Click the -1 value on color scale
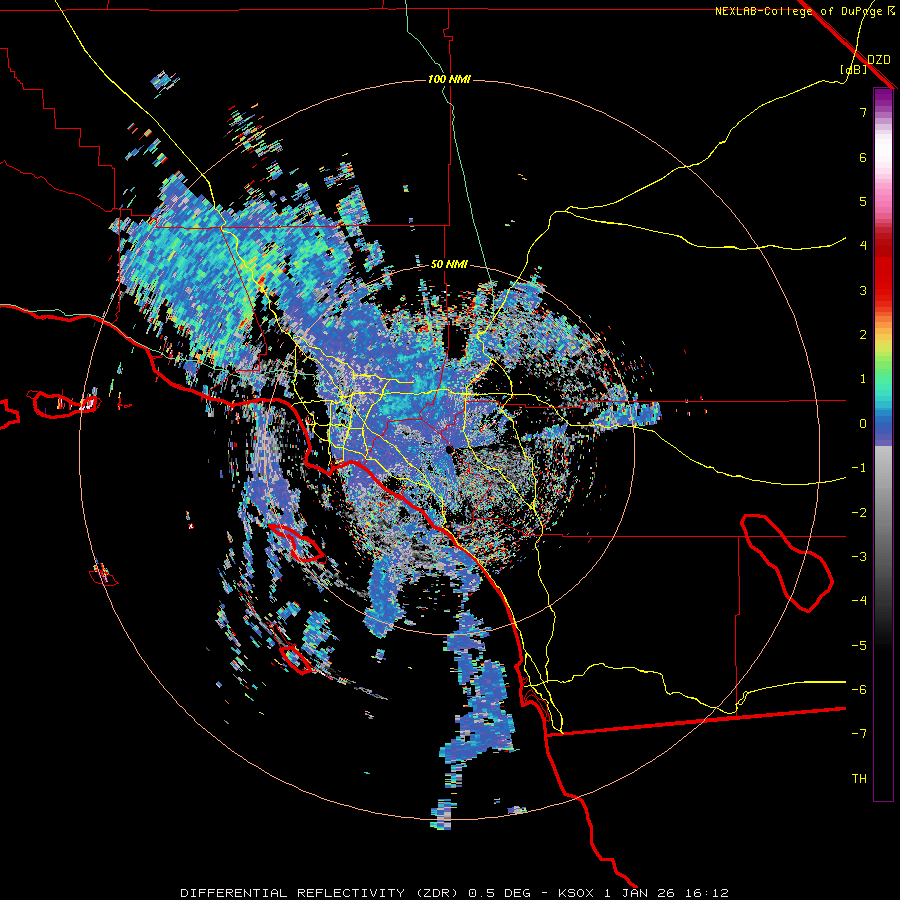900x900 pixels. (859, 468)
